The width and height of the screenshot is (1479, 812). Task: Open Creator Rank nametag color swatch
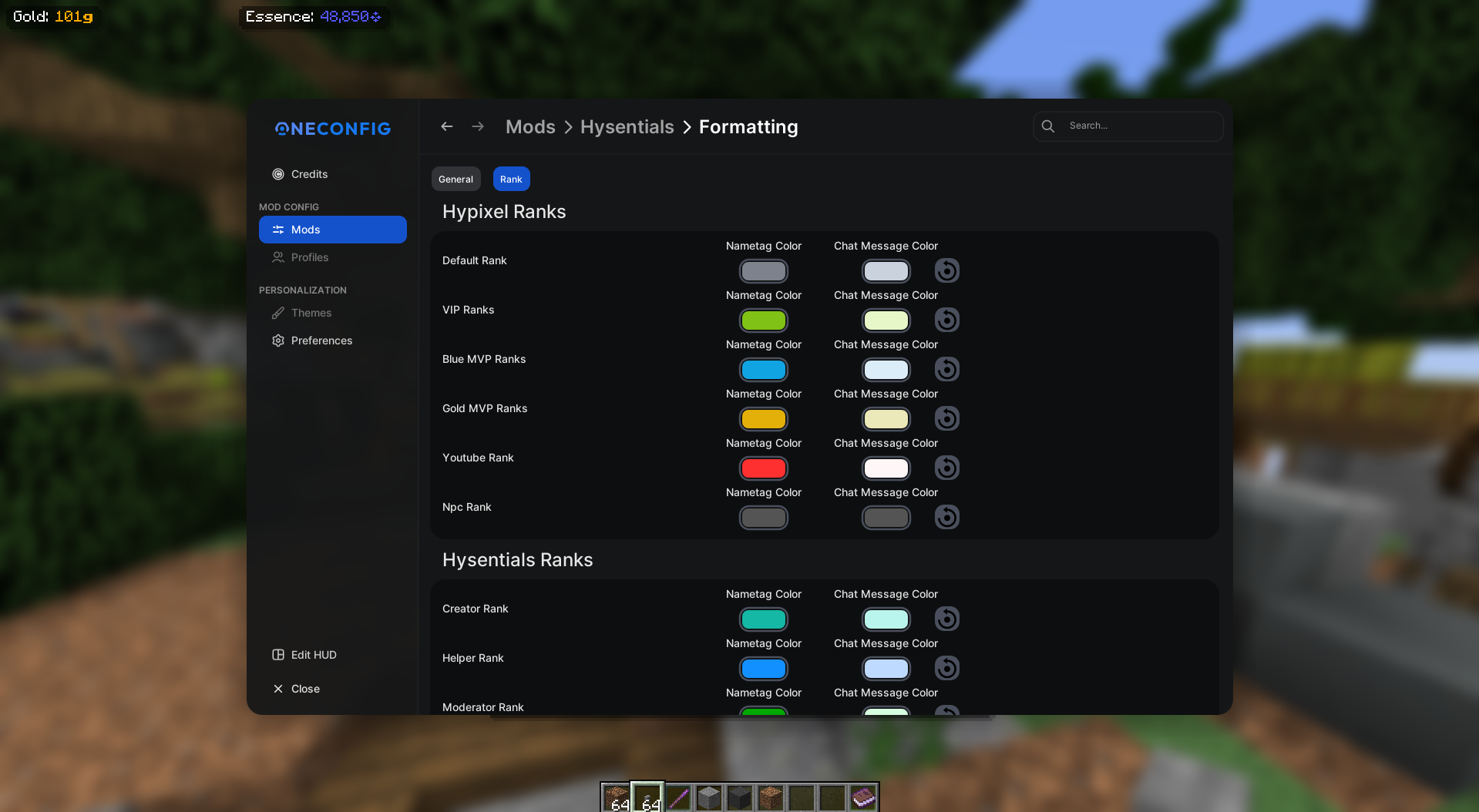pos(763,619)
